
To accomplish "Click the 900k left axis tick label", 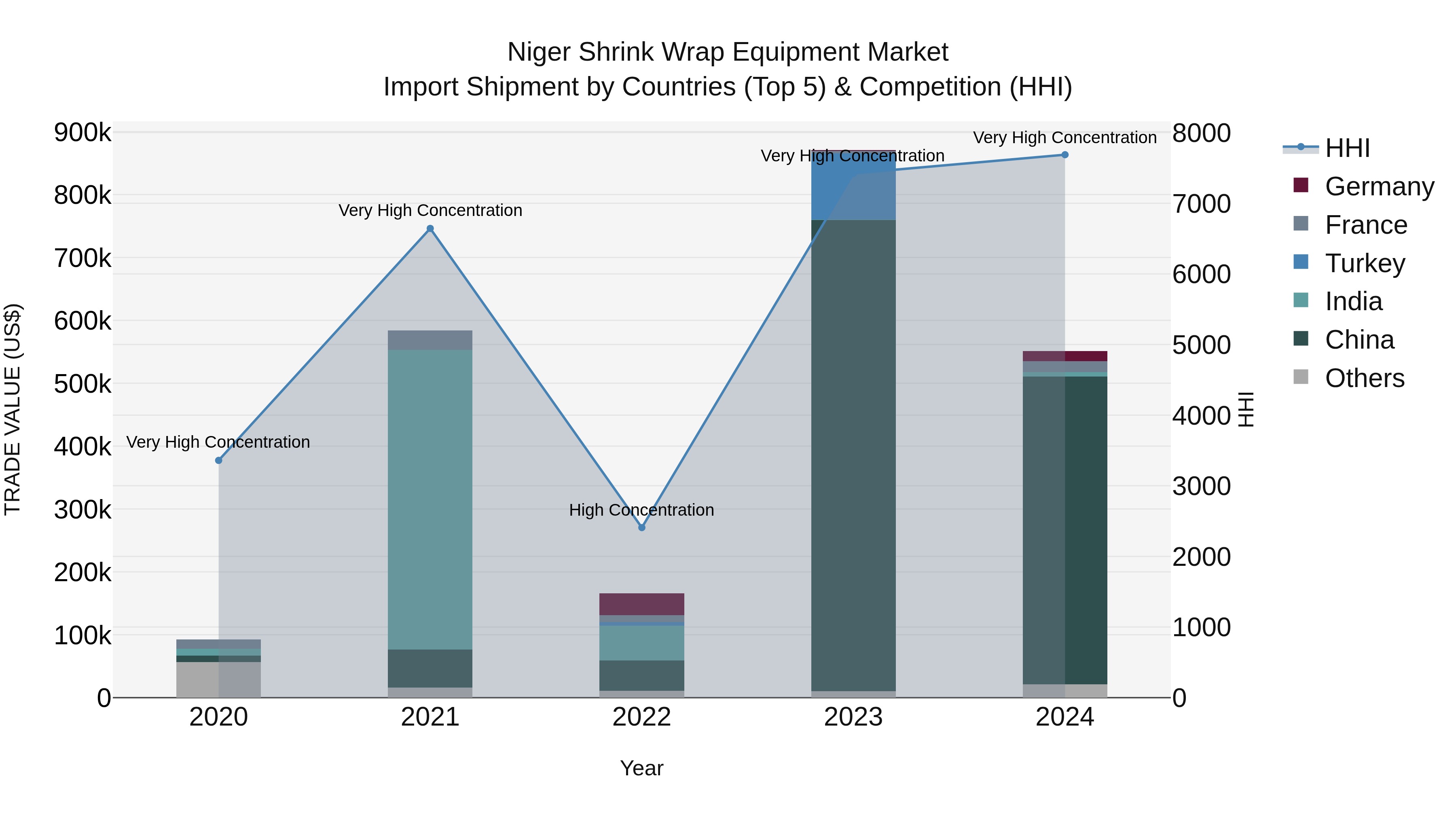I will [83, 133].
